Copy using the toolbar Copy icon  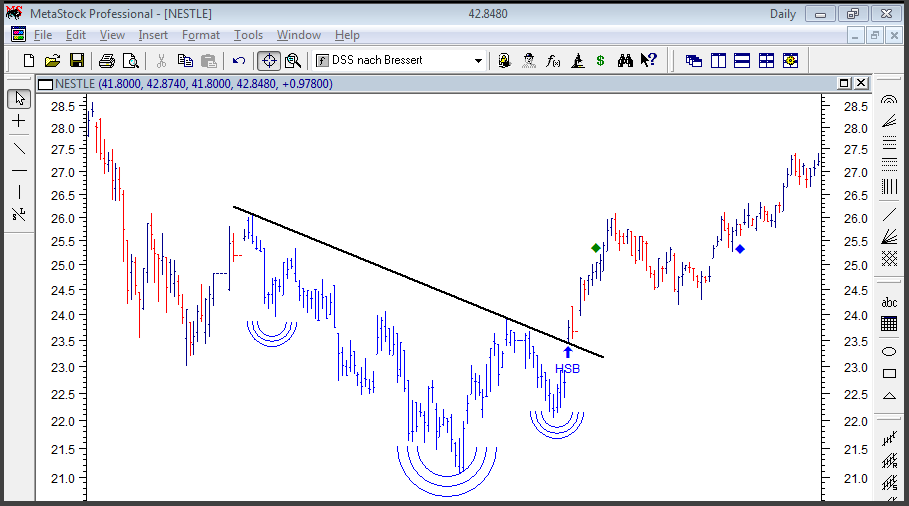point(185,60)
